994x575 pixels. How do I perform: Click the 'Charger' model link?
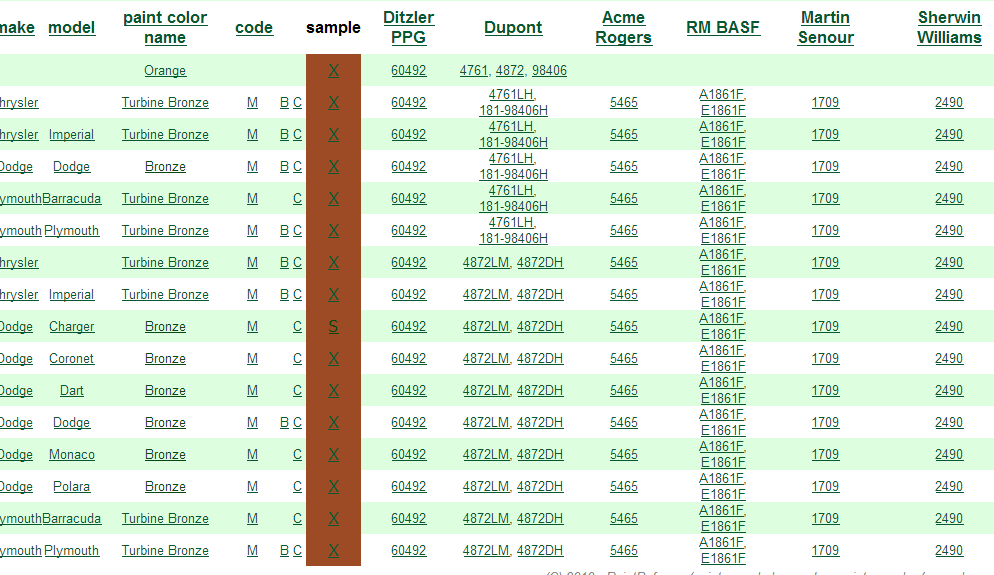72,327
